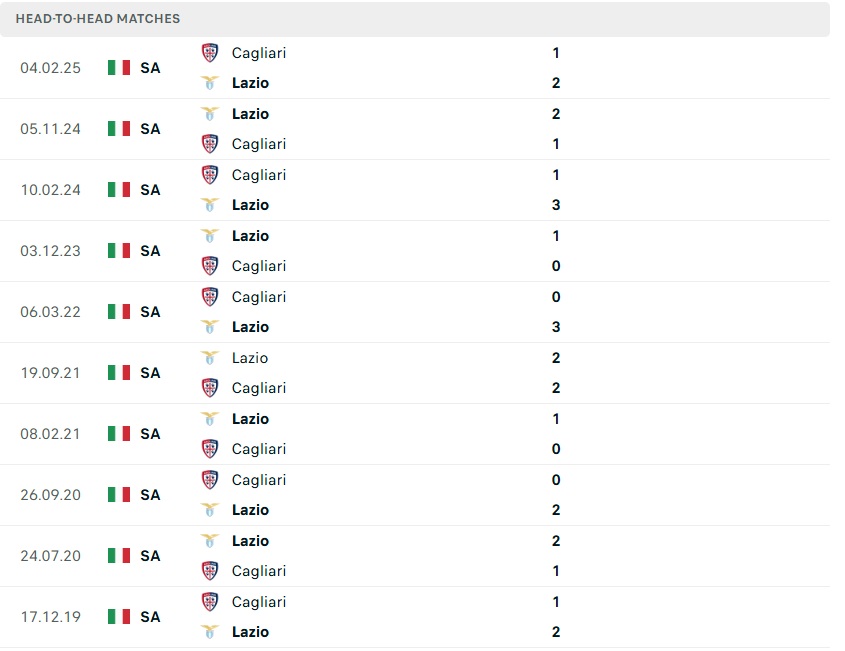Click the Lazio club crest in the 10.02.24 row

coord(211,205)
